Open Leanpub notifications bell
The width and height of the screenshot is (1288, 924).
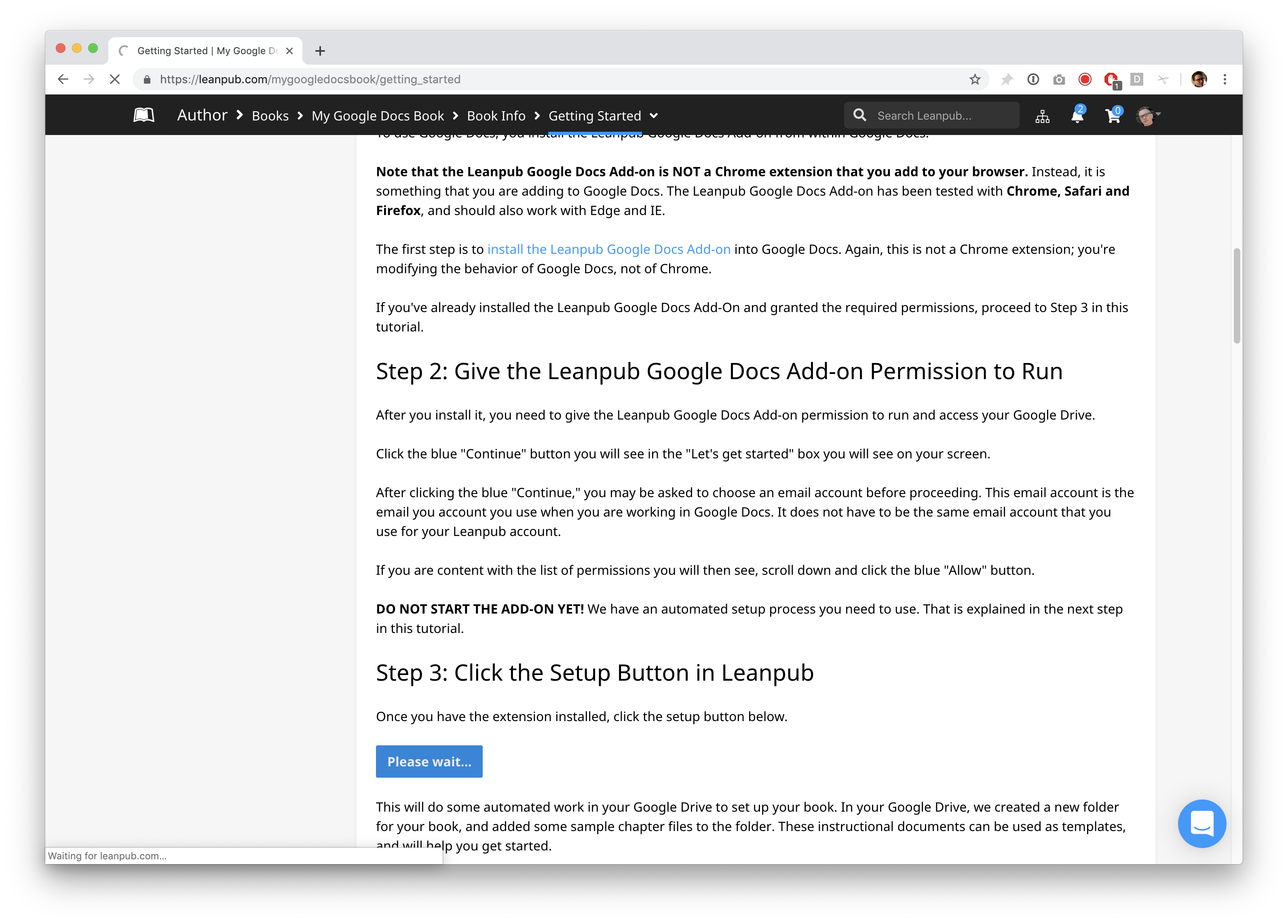coord(1077,114)
